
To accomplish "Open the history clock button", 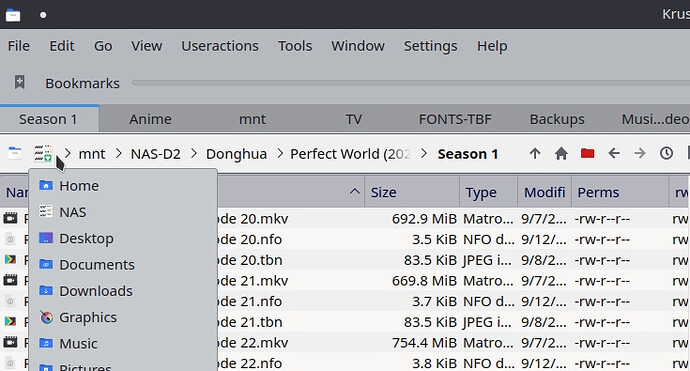I will [666, 154].
